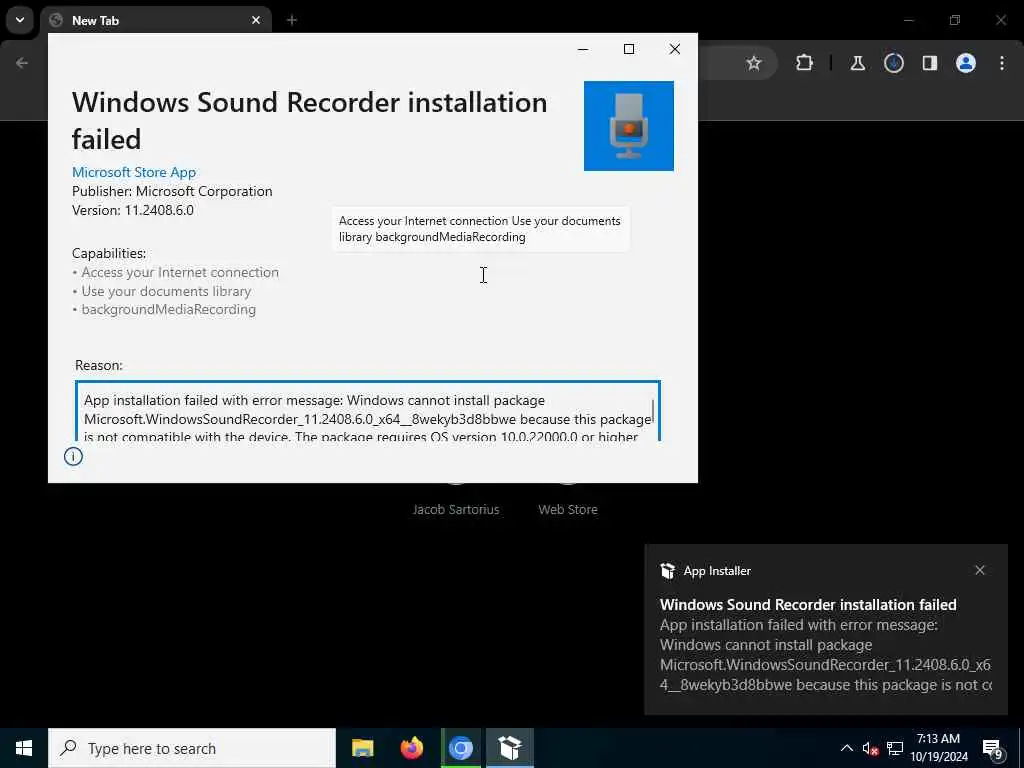This screenshot has height=768, width=1024.
Task: Minimize the Chrome window
Action: coord(908,20)
